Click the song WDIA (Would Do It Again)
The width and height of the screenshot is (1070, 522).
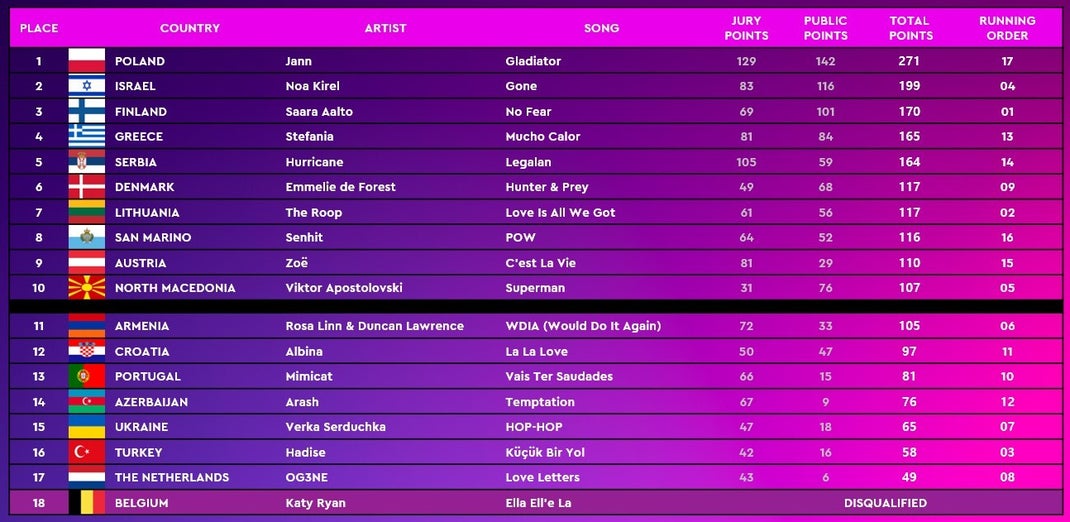point(583,326)
